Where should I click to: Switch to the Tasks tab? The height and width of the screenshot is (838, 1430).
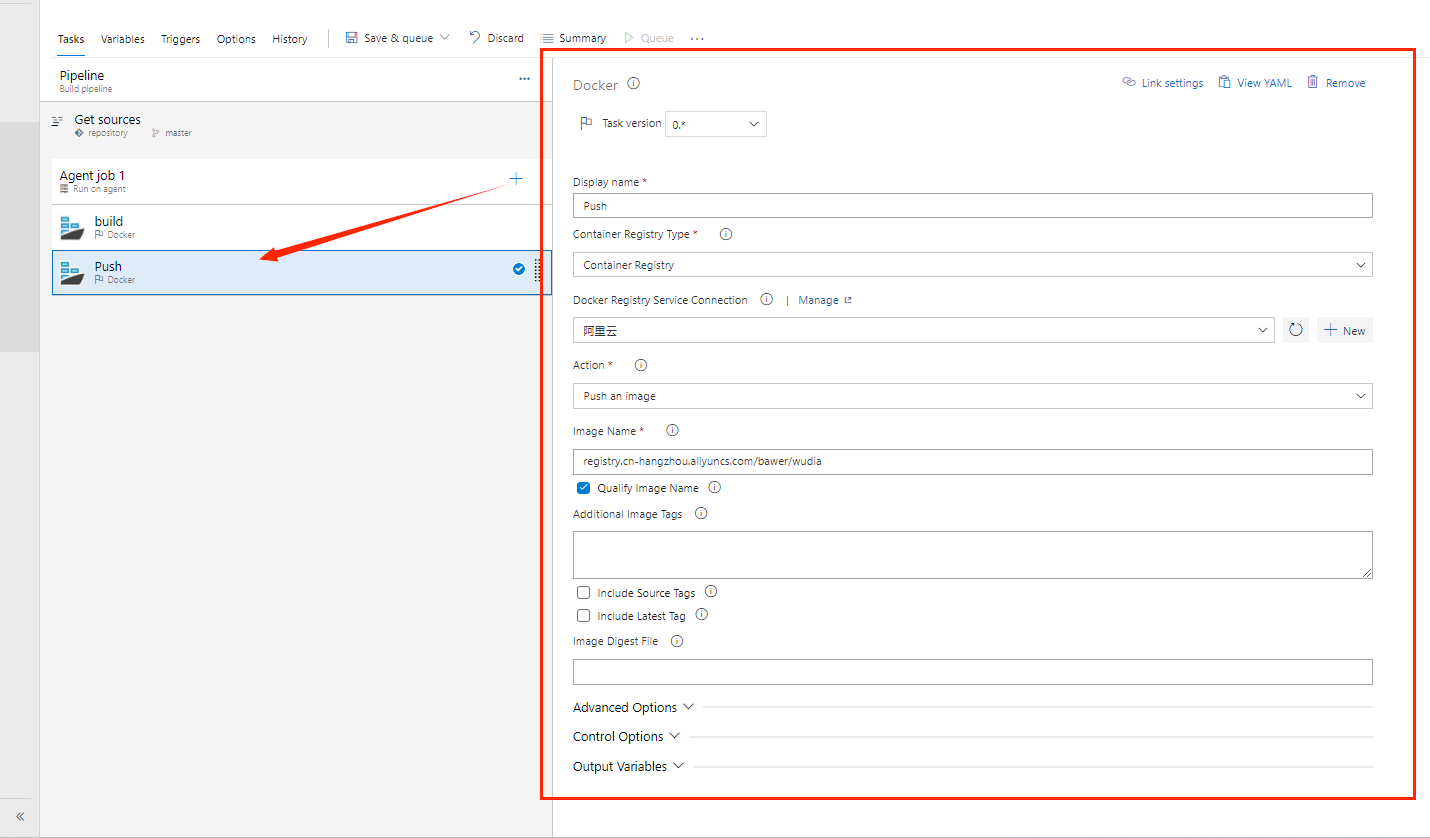[x=71, y=39]
